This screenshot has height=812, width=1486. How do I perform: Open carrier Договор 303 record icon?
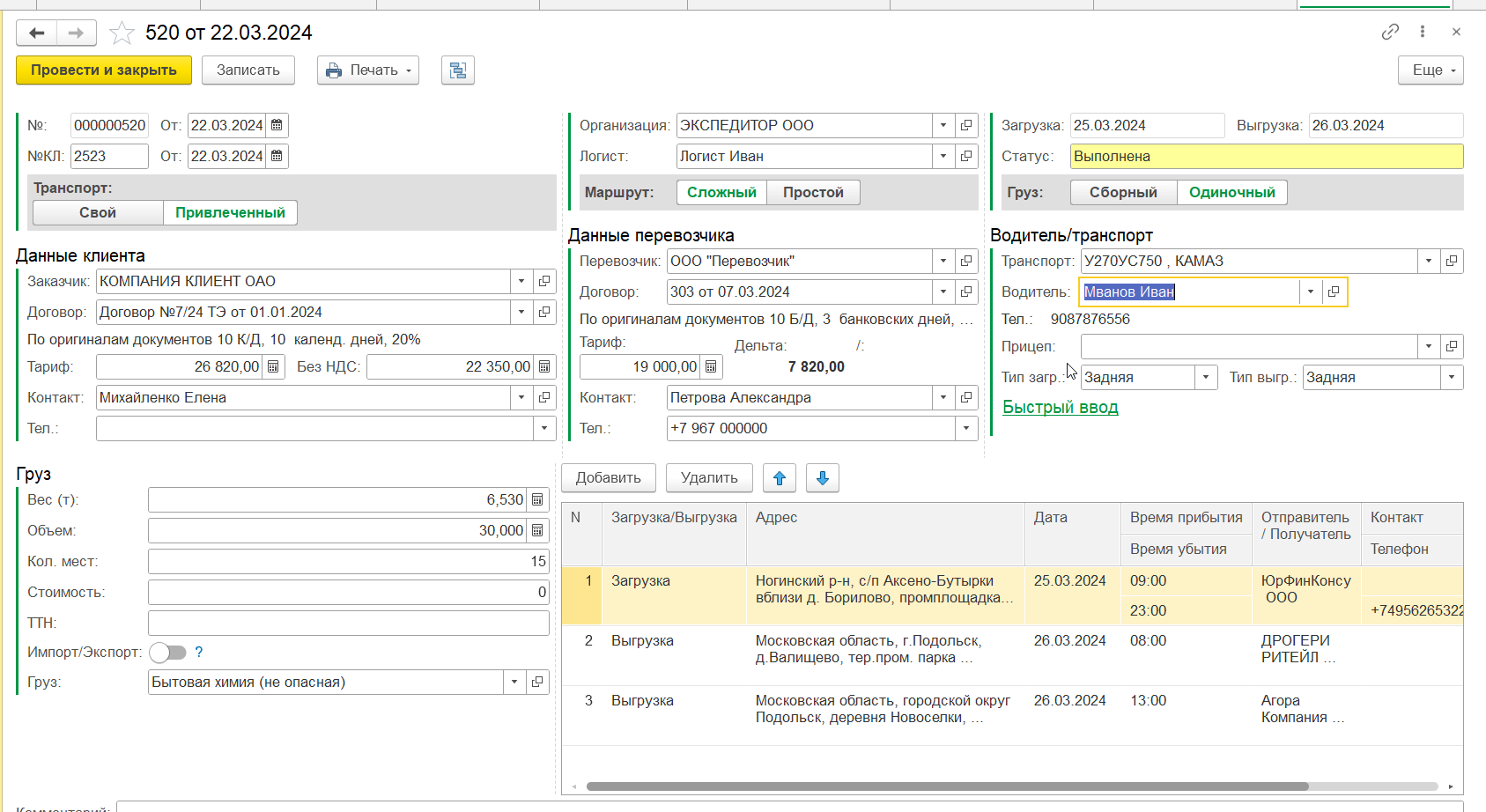coord(966,292)
